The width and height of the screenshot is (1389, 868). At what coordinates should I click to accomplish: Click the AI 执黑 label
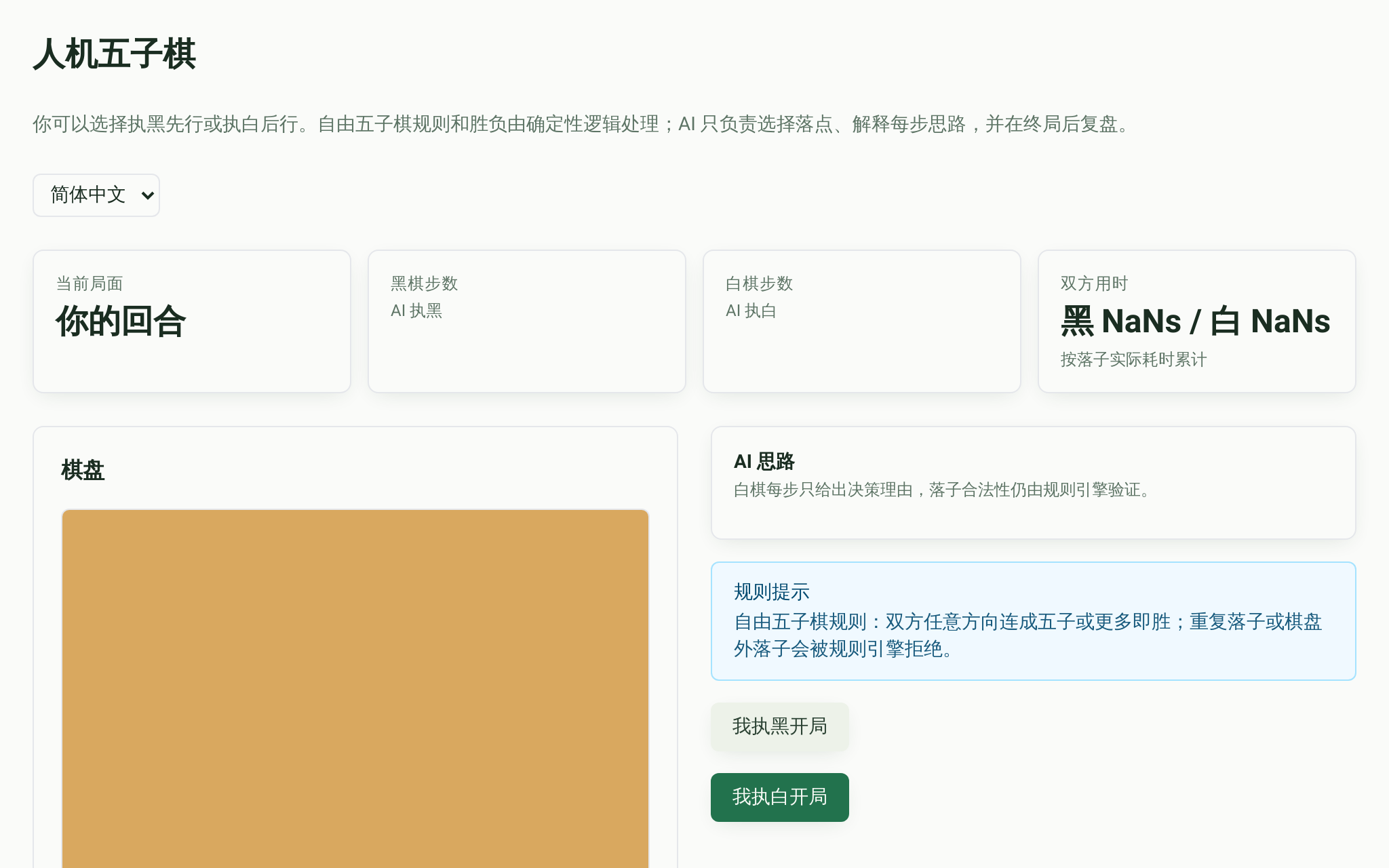coord(416,311)
